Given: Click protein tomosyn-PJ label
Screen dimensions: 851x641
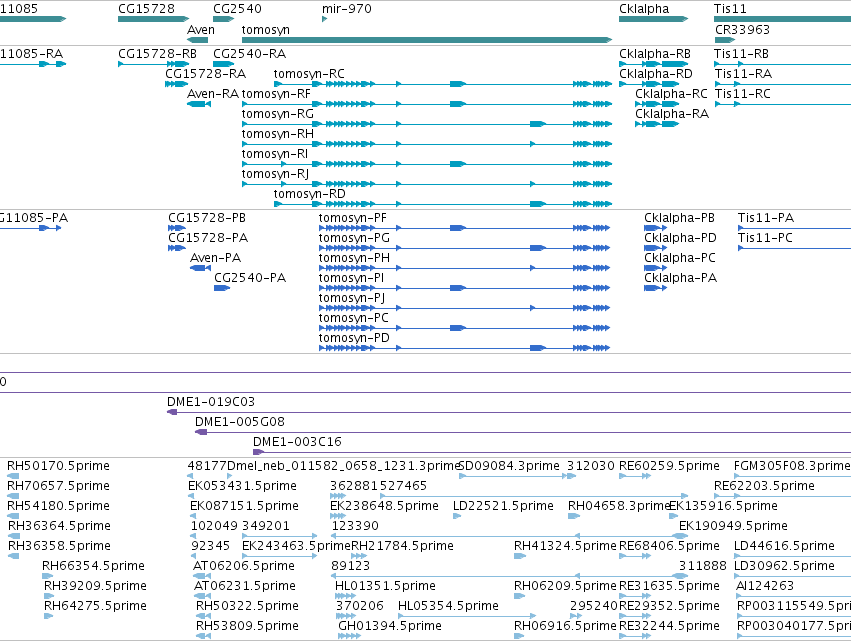Looking at the screenshot, I should pyautogui.click(x=352, y=298).
